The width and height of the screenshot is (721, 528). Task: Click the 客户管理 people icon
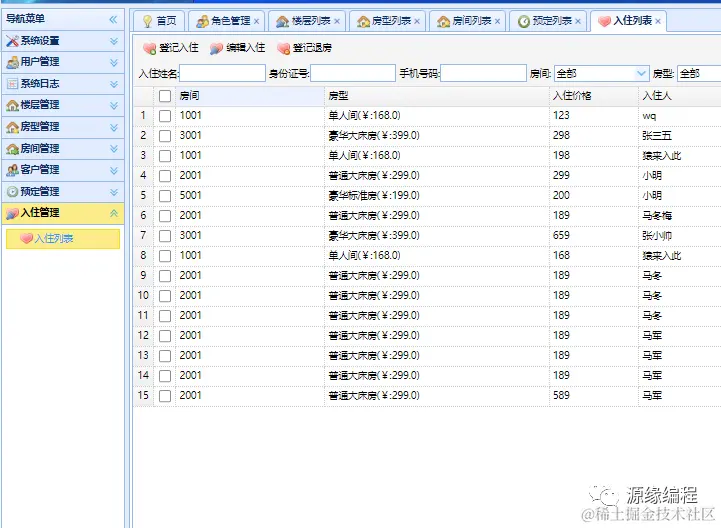tap(12, 170)
